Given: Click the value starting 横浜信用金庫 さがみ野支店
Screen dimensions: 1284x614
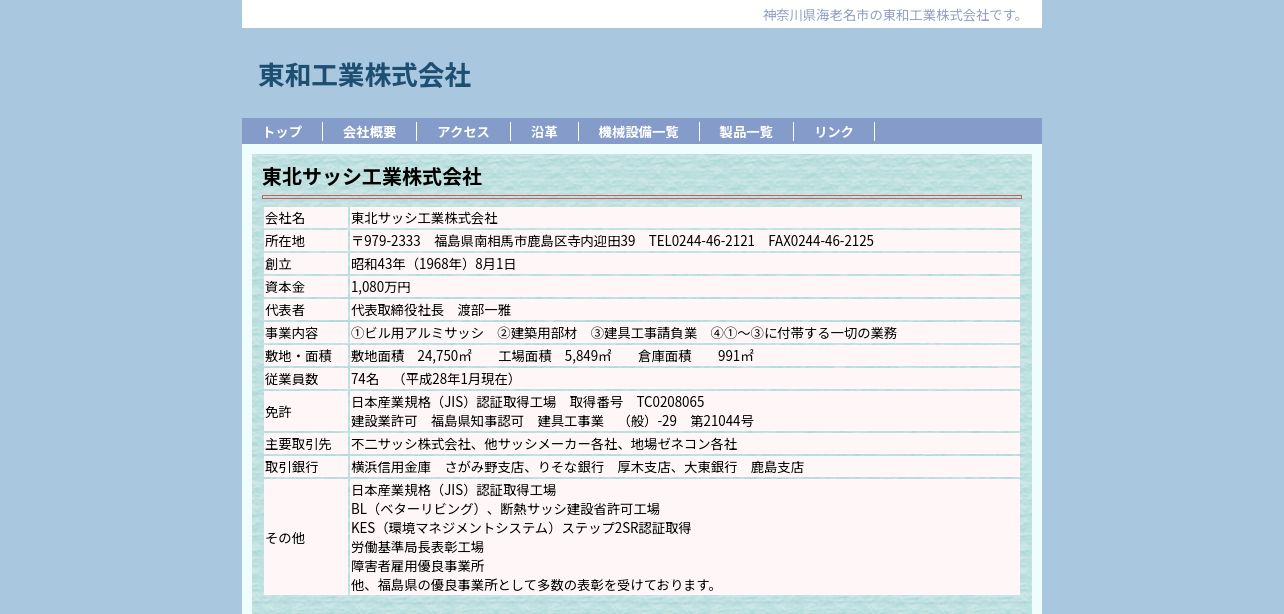Looking at the screenshot, I should (577, 467).
